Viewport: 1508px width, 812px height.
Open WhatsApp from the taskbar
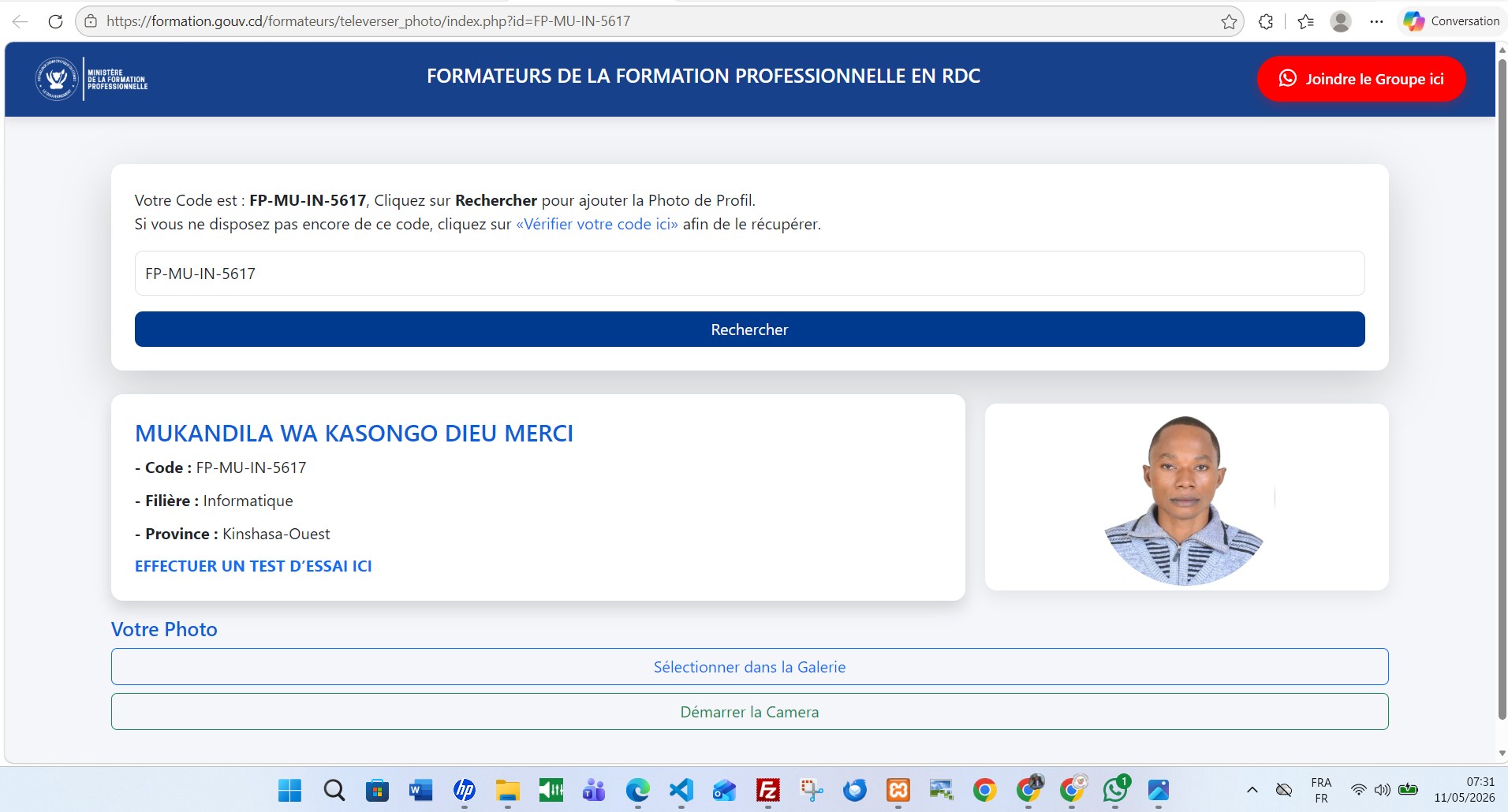pos(1115,789)
